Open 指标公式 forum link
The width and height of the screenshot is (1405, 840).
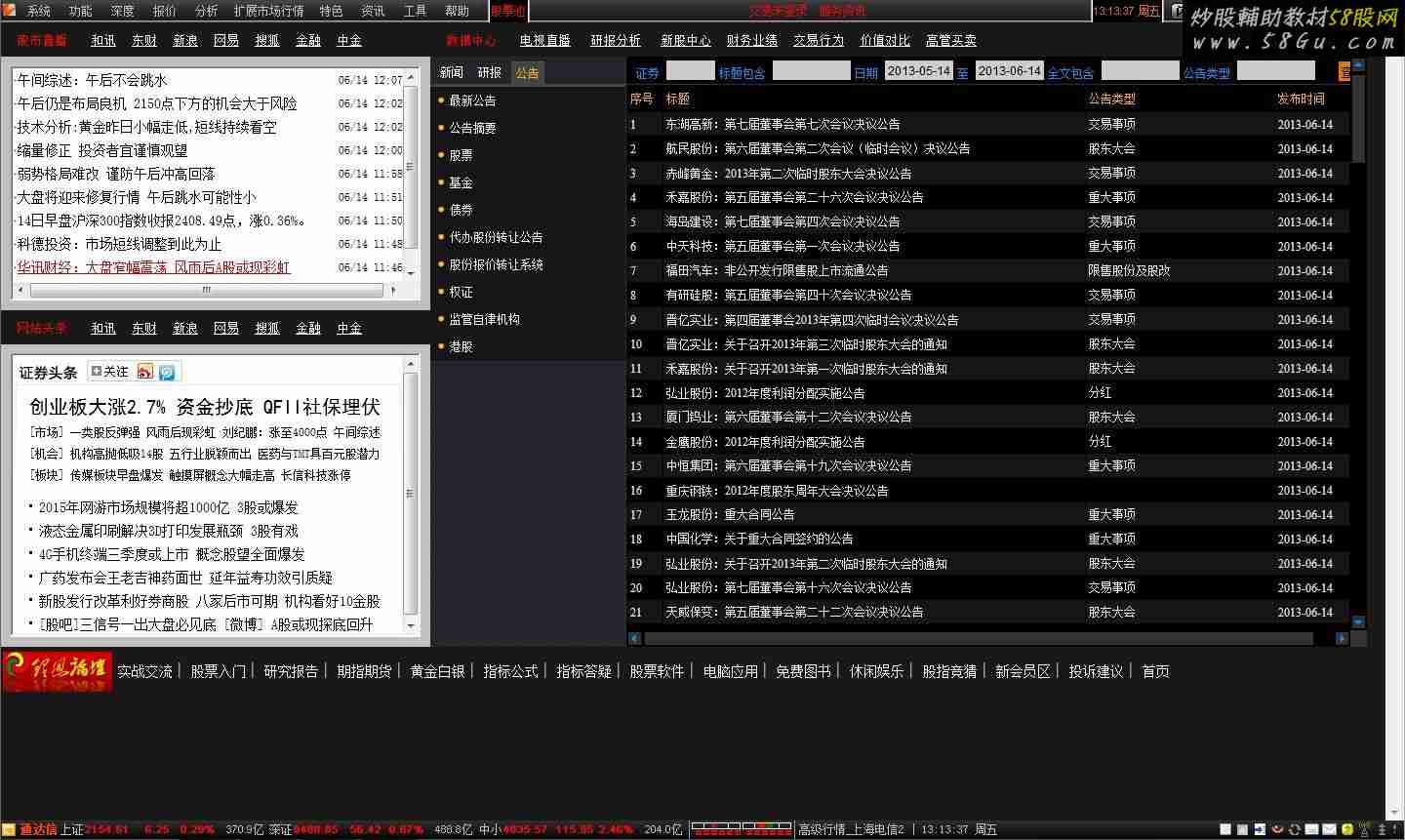pos(510,671)
